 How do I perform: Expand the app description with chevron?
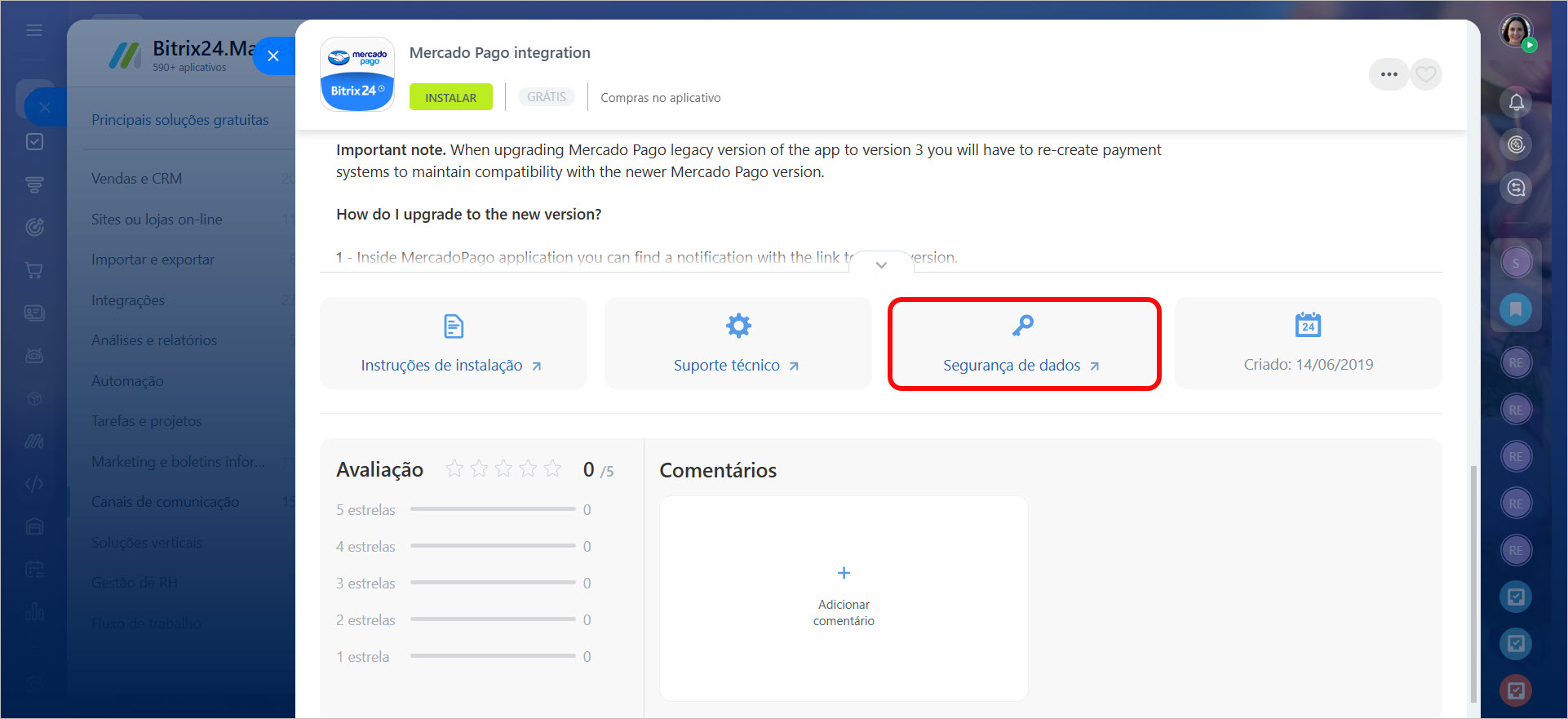tap(881, 264)
